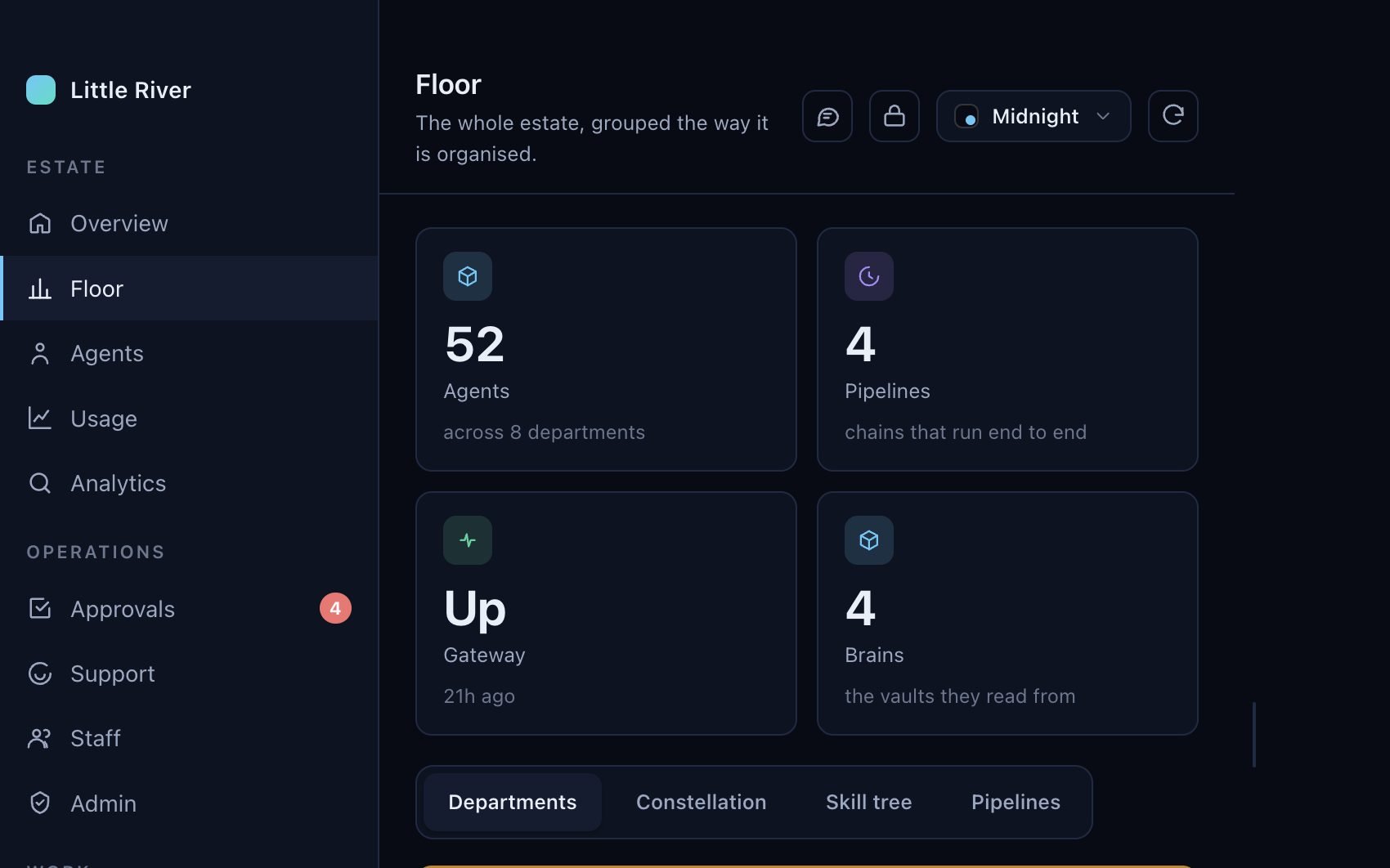The height and width of the screenshot is (868, 1390).
Task: Open Support in the sidebar
Action: [189, 673]
